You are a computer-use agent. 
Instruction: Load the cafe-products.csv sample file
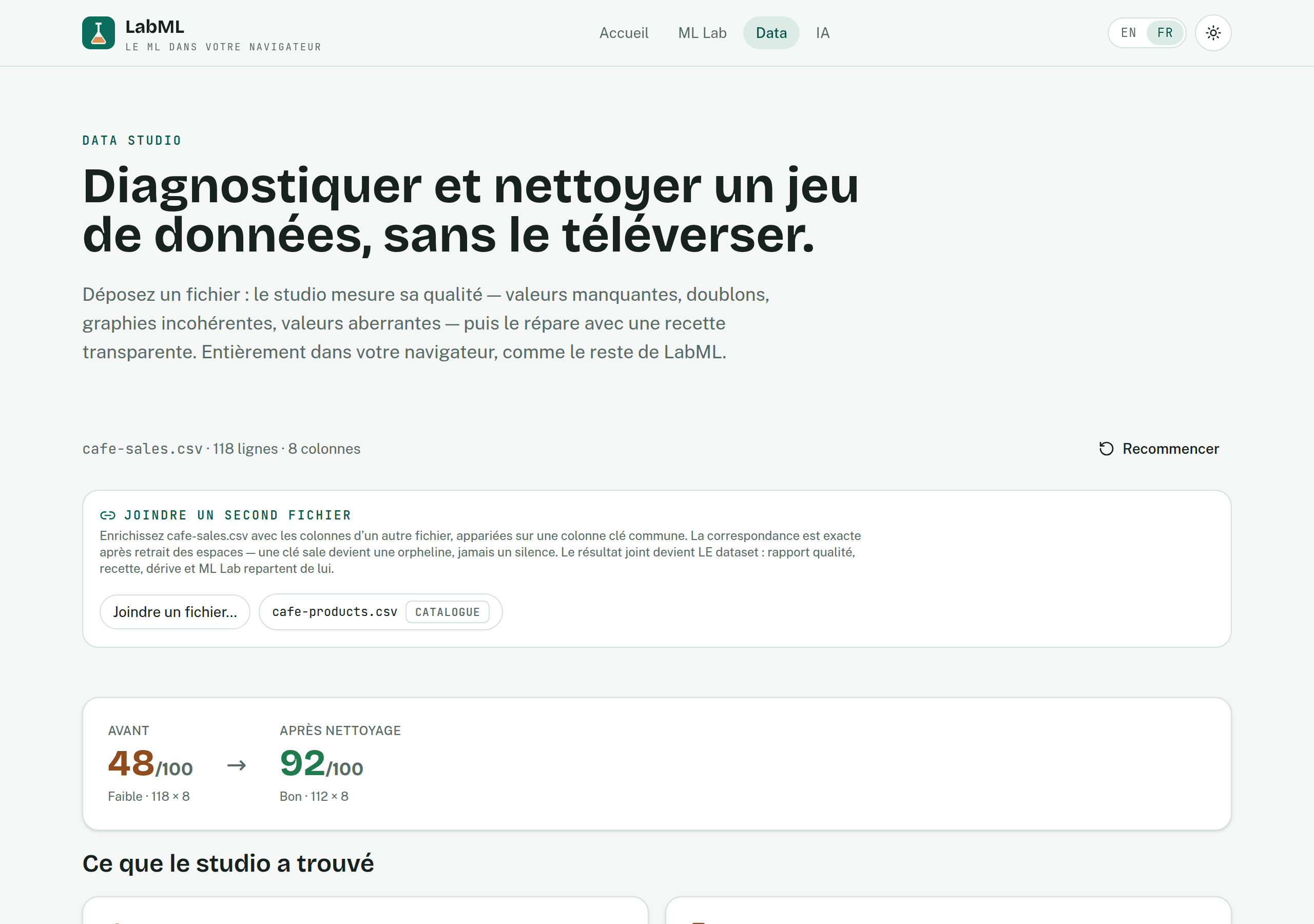(380, 611)
